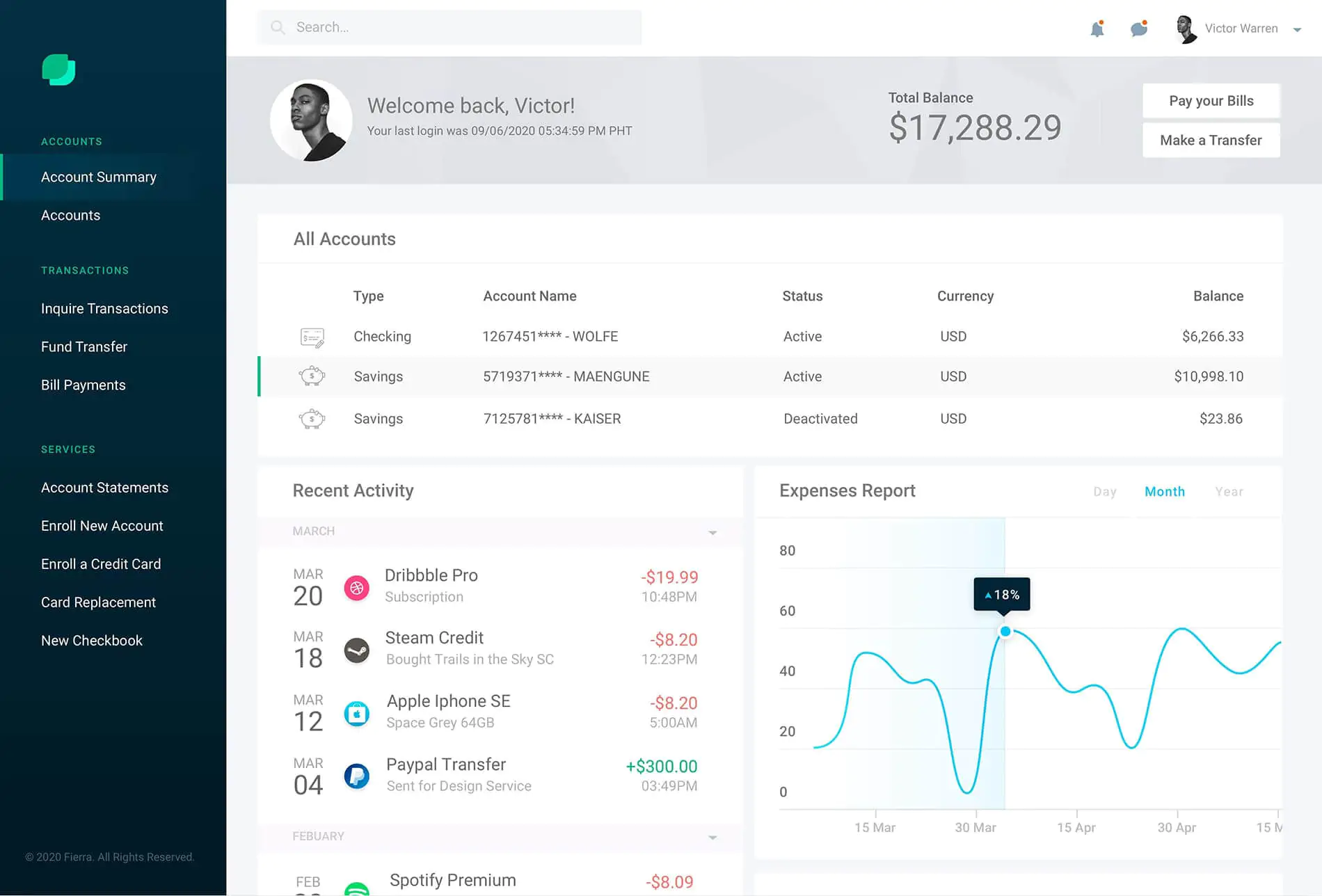The image size is (1322, 896).
Task: Open Bill Payments in the sidebar
Action: pos(83,385)
